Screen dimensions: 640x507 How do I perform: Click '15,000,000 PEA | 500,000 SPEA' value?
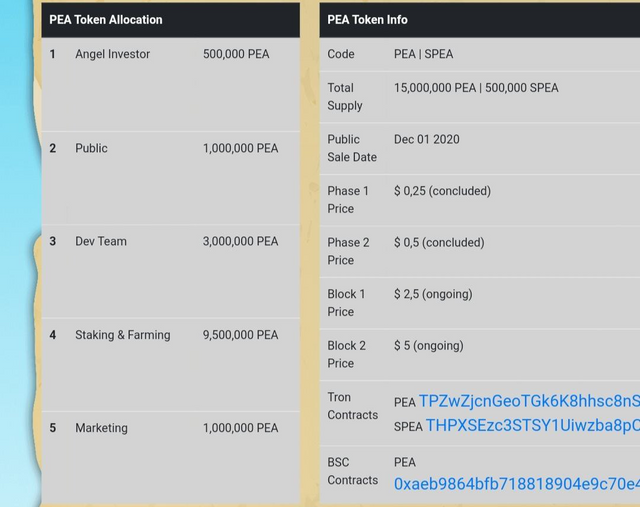476,88
